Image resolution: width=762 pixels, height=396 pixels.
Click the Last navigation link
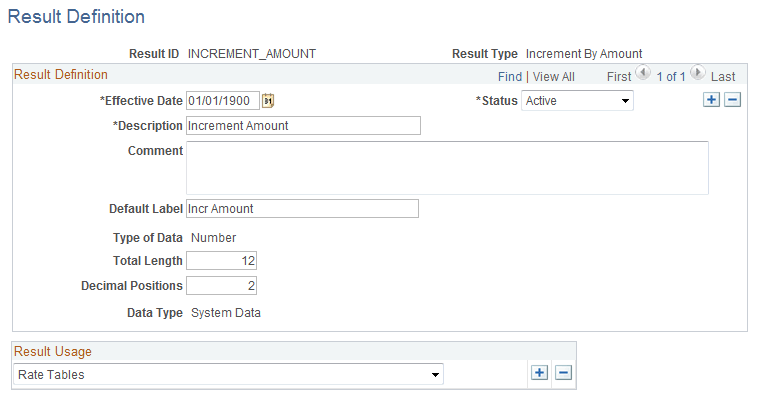[723, 77]
